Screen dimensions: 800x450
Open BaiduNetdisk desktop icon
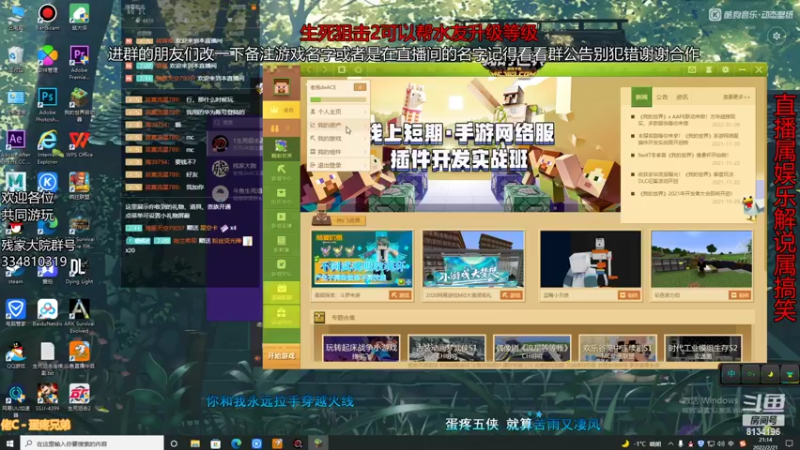(x=47, y=312)
